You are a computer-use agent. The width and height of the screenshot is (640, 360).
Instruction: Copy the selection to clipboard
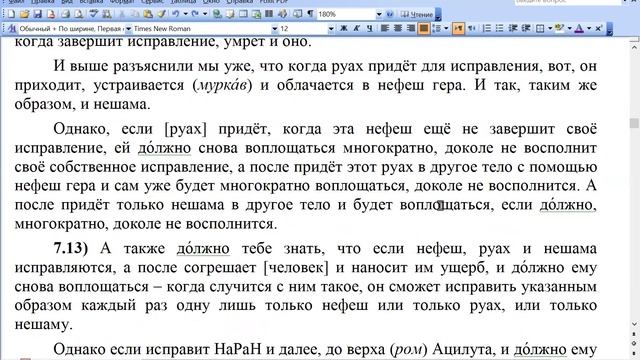(135, 14)
